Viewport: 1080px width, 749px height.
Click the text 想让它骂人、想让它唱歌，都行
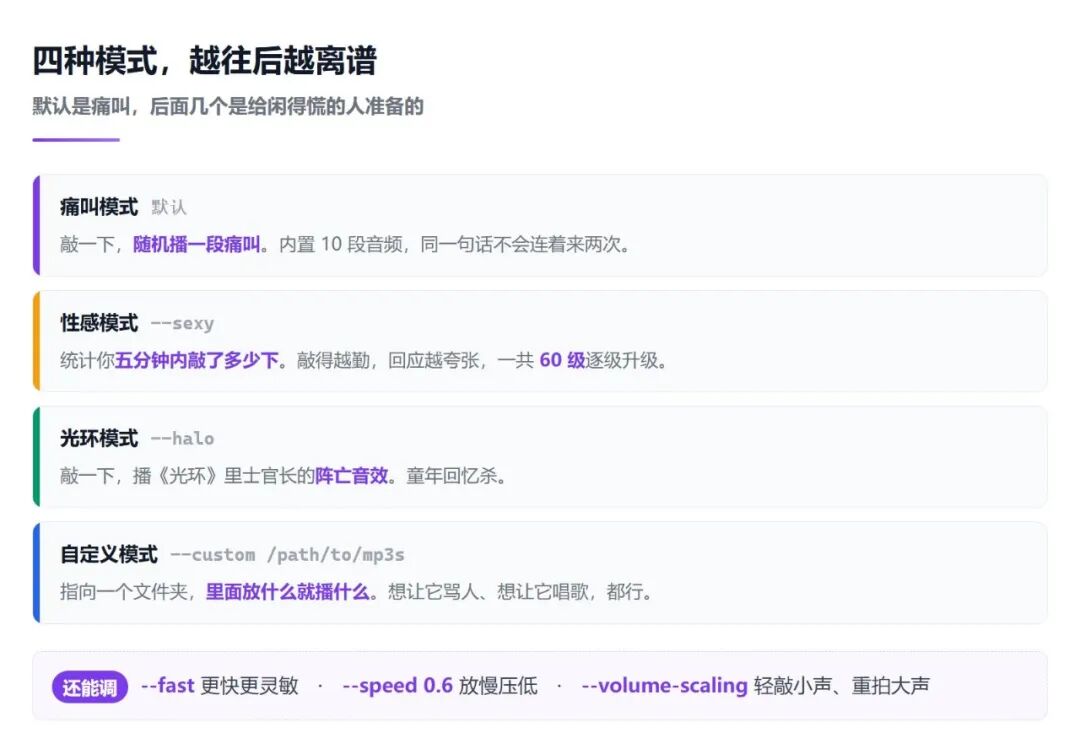tap(515, 592)
